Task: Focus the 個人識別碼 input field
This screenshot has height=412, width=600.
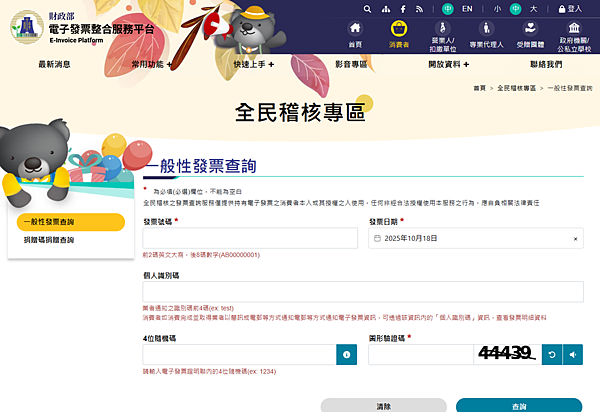Action: click(x=363, y=292)
